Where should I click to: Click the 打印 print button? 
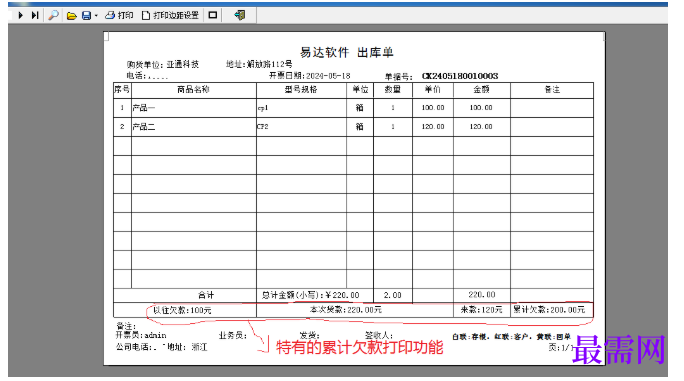tap(119, 15)
